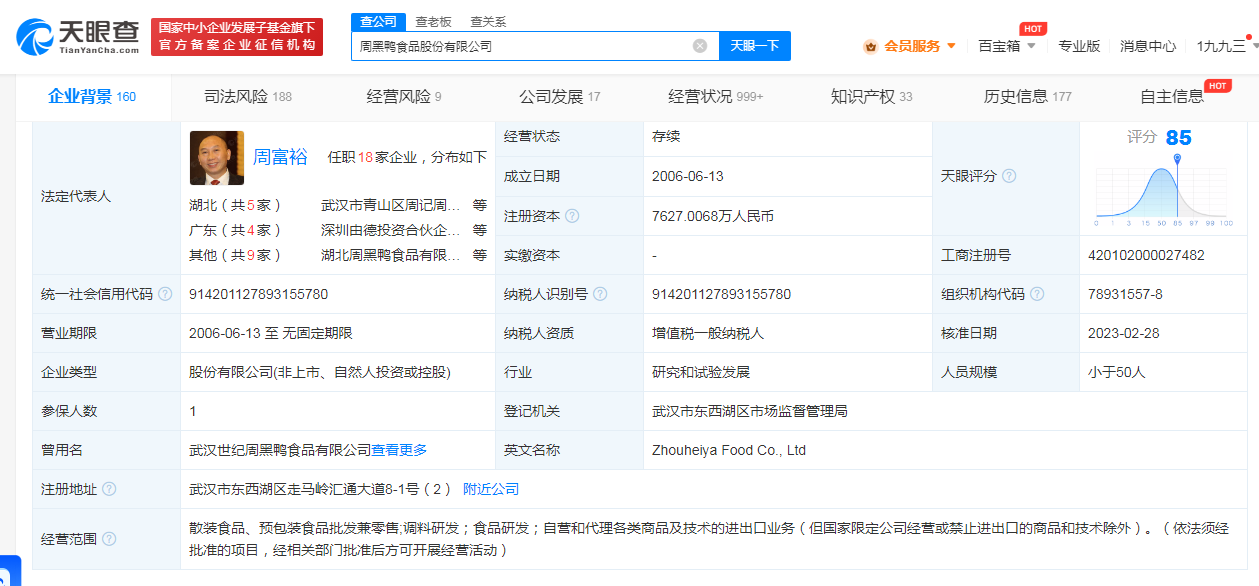The height and width of the screenshot is (586, 1259).
Task: Click the 天眼一下 search button
Action: point(755,46)
